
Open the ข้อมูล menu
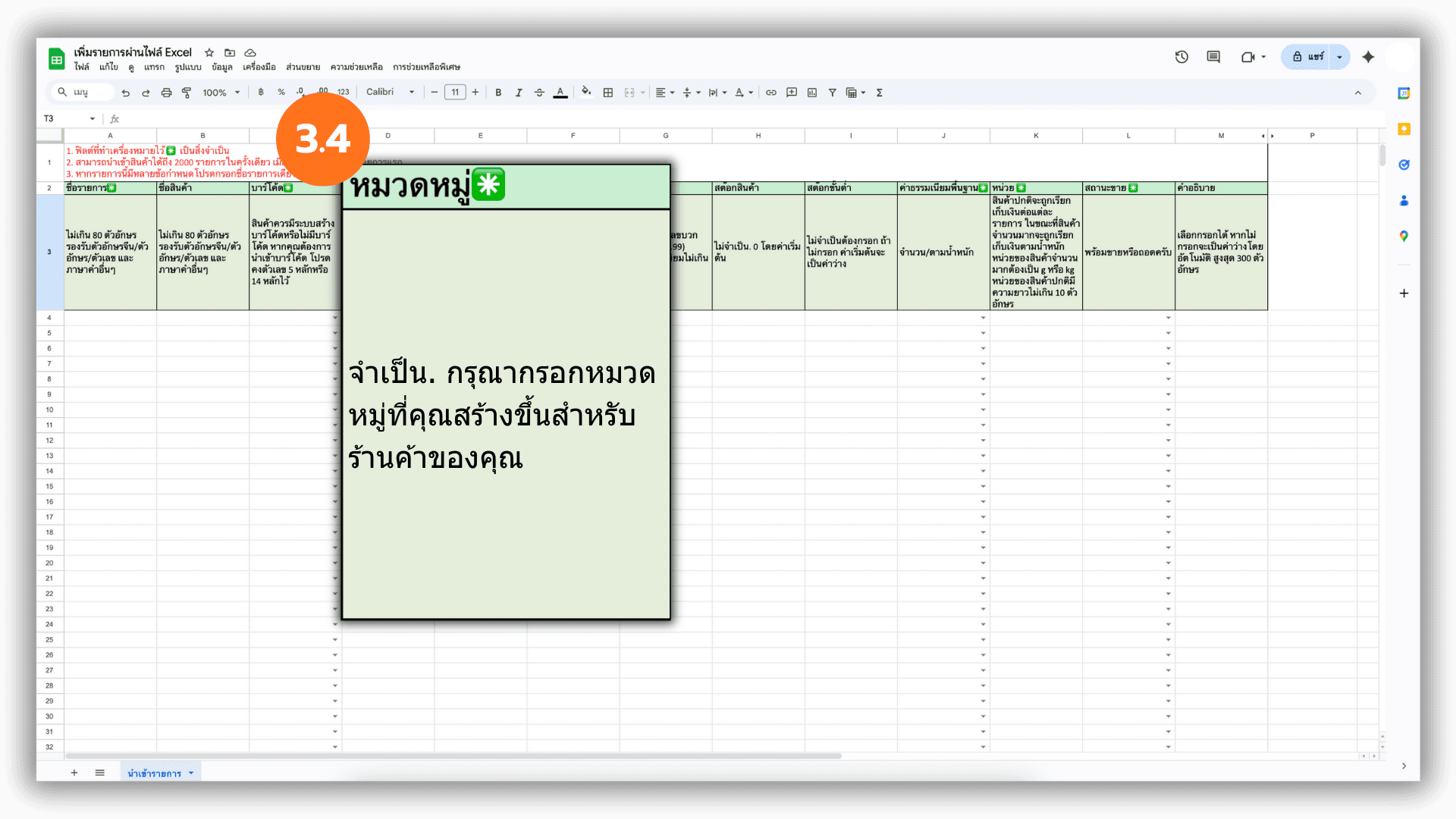coord(221,67)
